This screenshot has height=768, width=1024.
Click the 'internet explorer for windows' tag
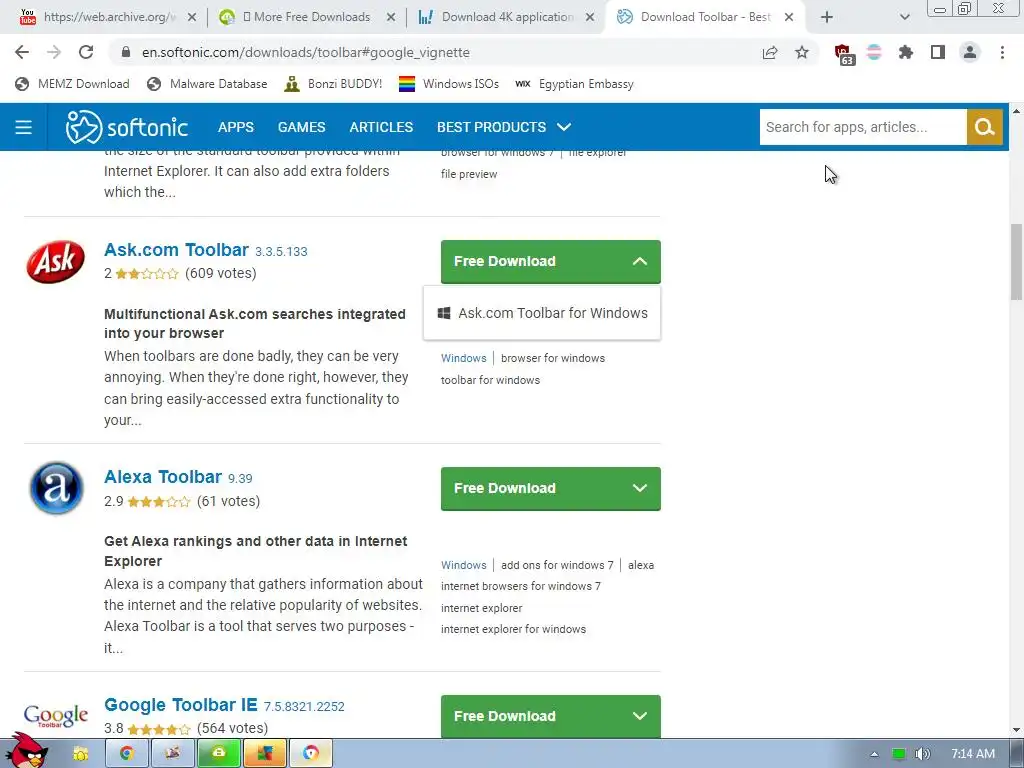click(513, 629)
